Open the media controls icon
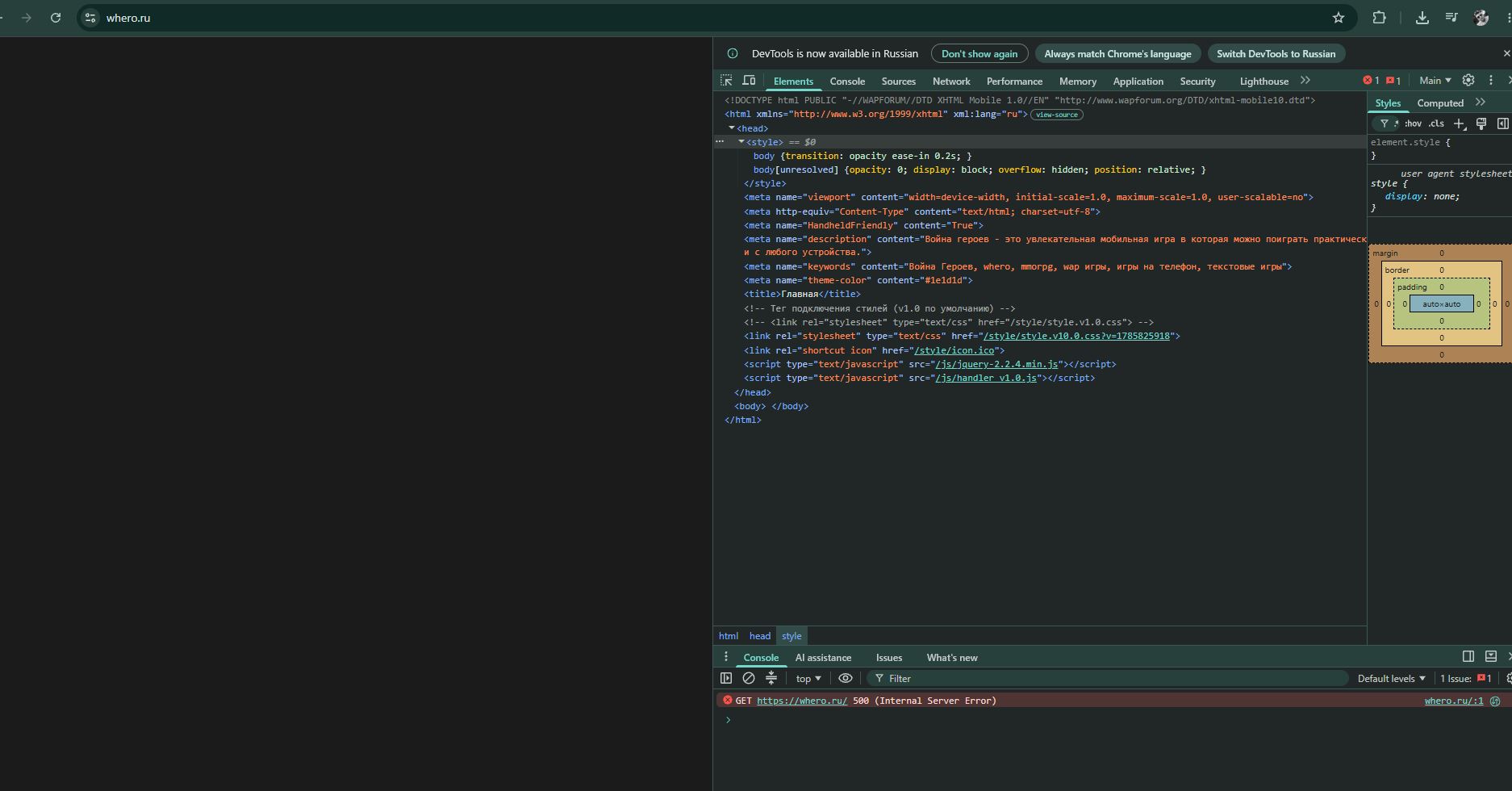1512x791 pixels. click(x=1451, y=18)
